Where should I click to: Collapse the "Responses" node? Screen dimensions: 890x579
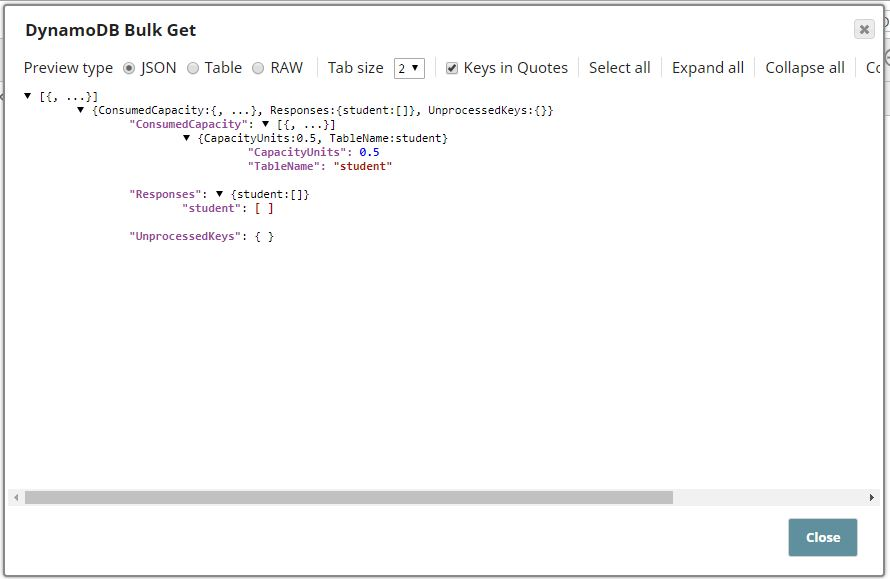pyautogui.click(x=219, y=194)
